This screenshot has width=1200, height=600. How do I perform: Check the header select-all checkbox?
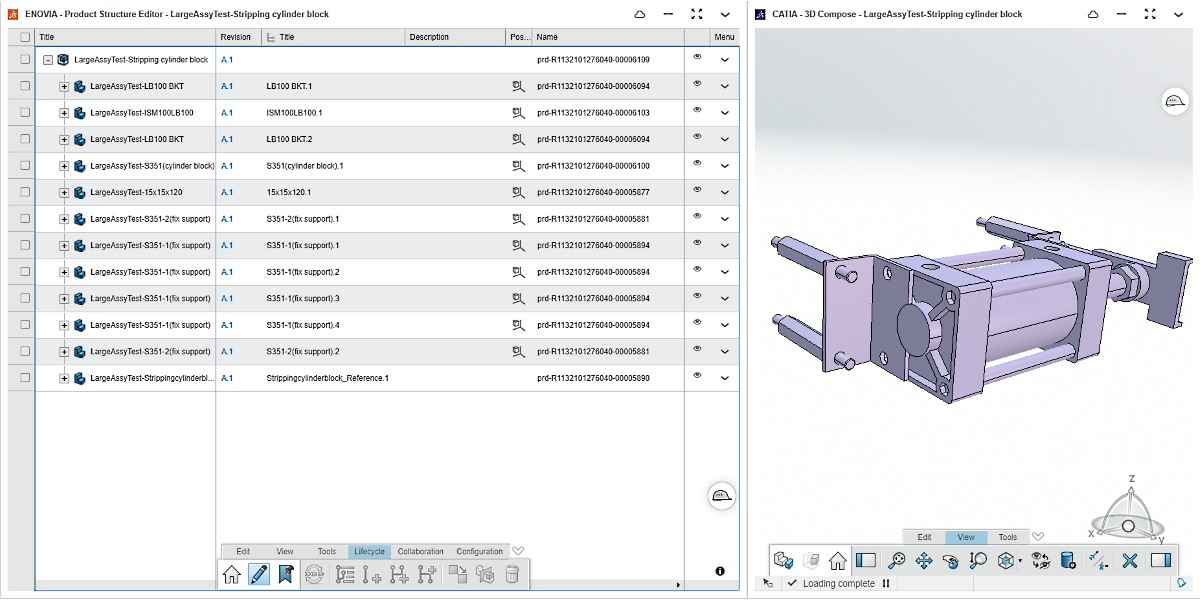click(x=25, y=37)
